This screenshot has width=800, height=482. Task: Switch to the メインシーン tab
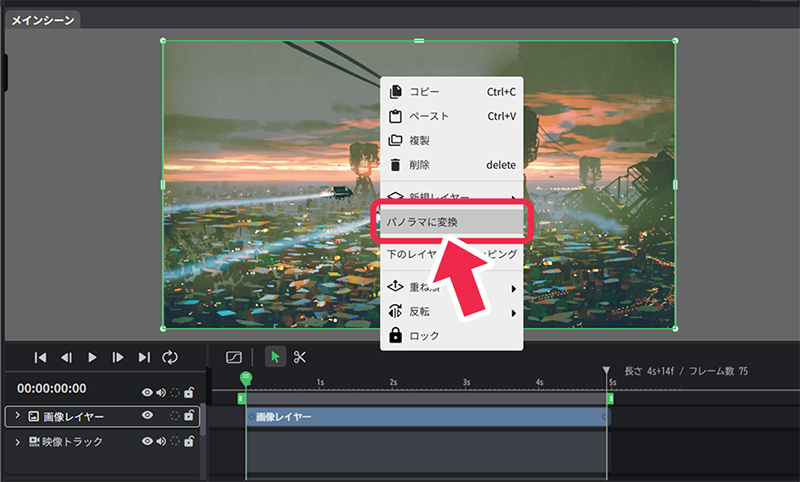point(43,20)
